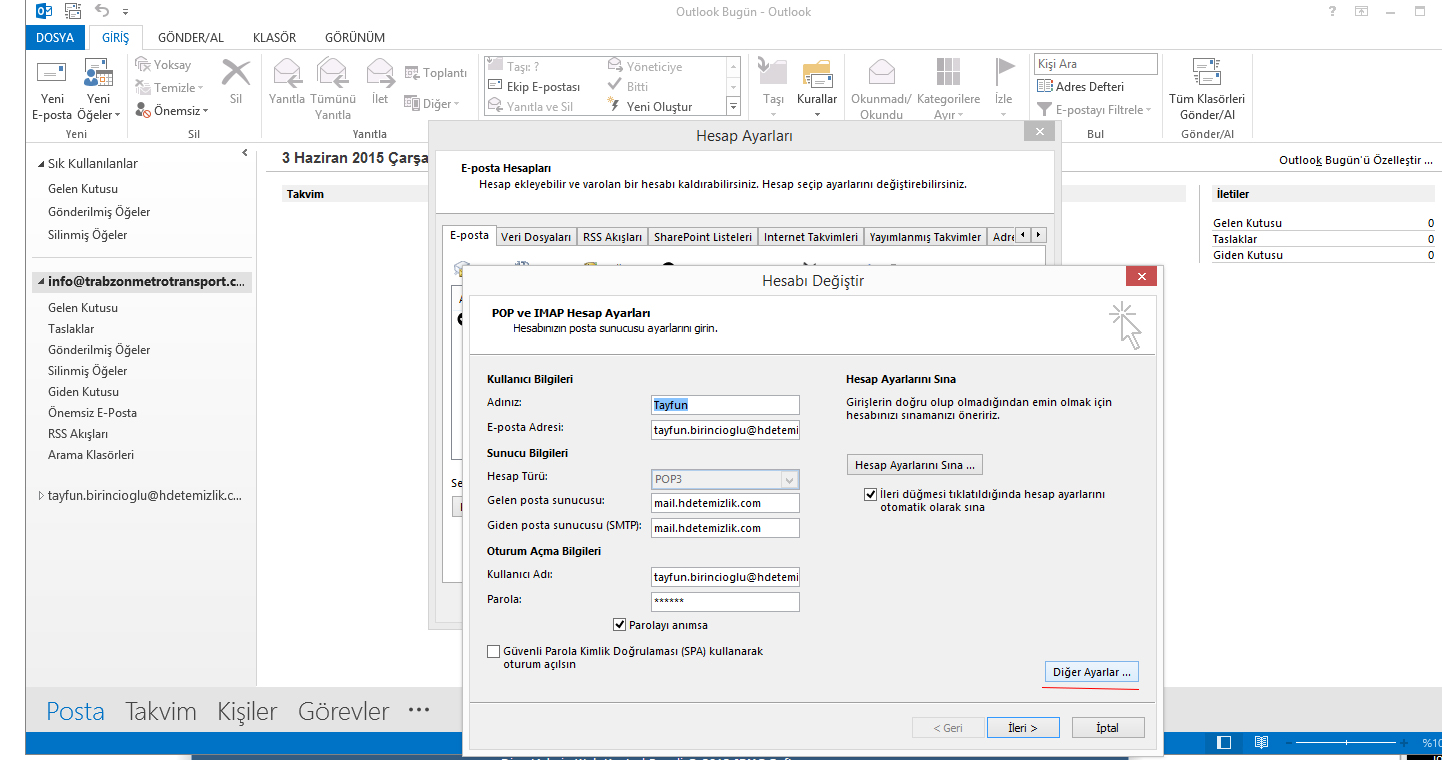Click the Hesap Ayarlarını Sına button
This screenshot has width=1442, height=760.
[915, 465]
